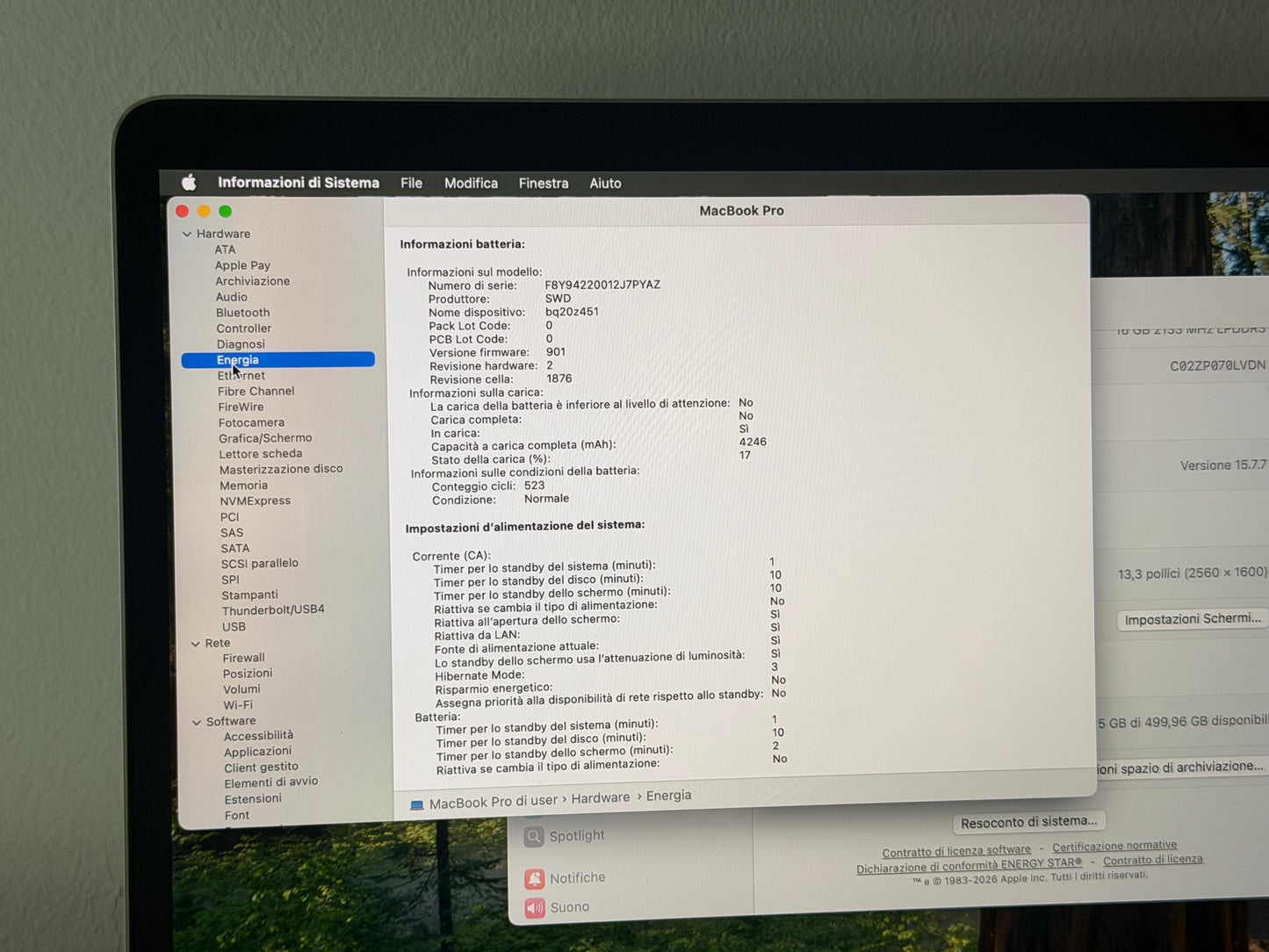Viewport: 1269px width, 952px height.
Task: Select SCSI parallelo in the sidebar
Action: click(260, 563)
